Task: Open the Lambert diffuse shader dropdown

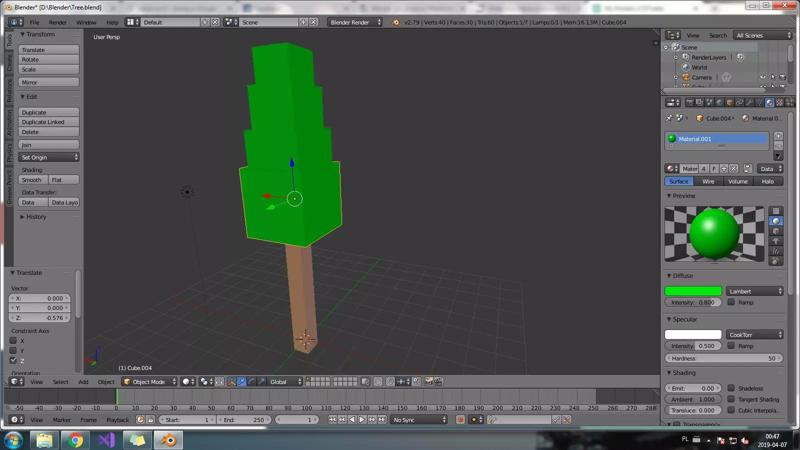Action: pyautogui.click(x=755, y=291)
